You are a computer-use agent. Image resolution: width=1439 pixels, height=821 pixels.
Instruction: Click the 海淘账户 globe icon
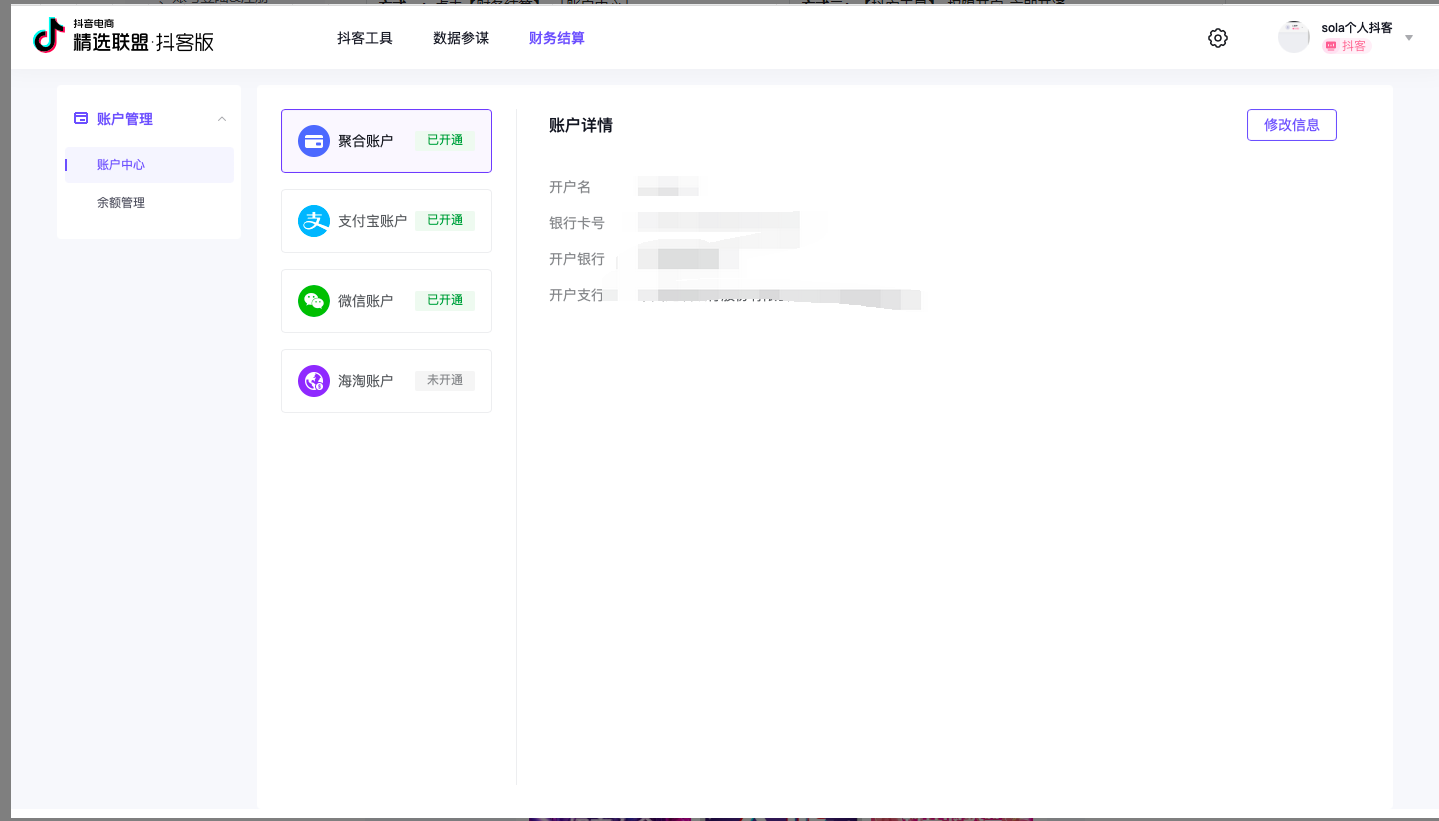314,381
